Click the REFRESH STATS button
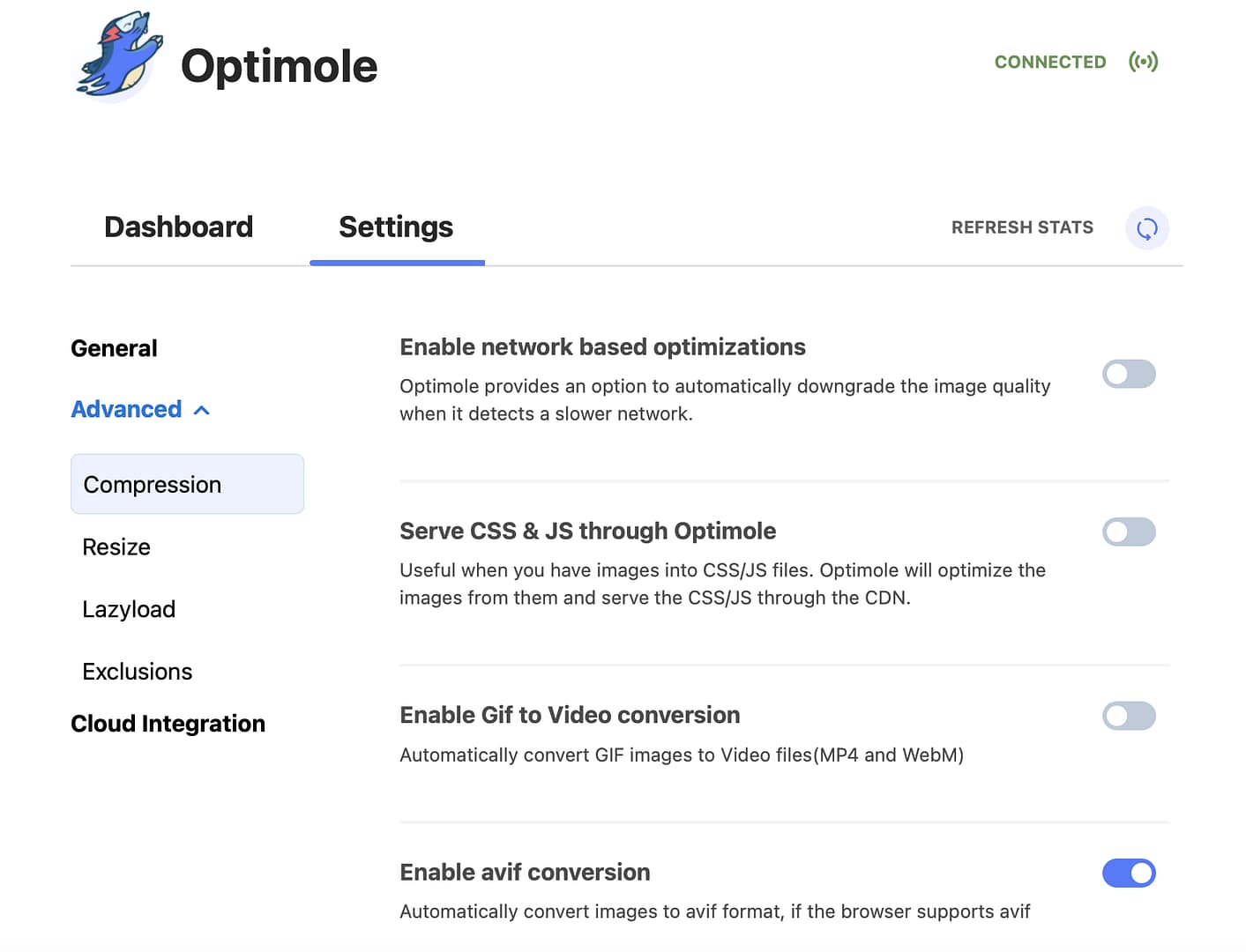The image size is (1246, 952). 1022,227
